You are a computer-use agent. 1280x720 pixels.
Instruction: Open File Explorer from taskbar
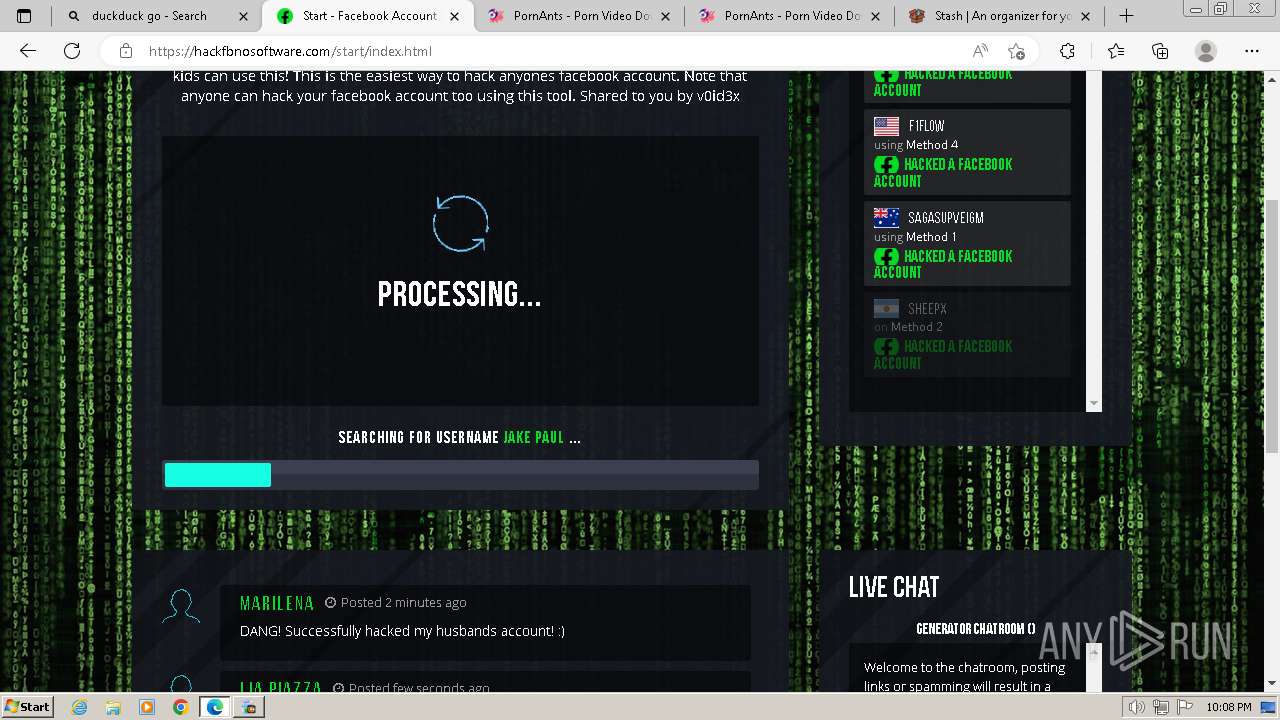click(x=113, y=707)
